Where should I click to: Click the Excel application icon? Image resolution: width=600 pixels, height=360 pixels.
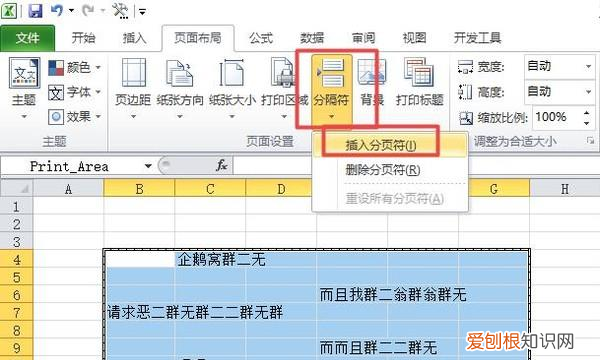(x=8, y=11)
